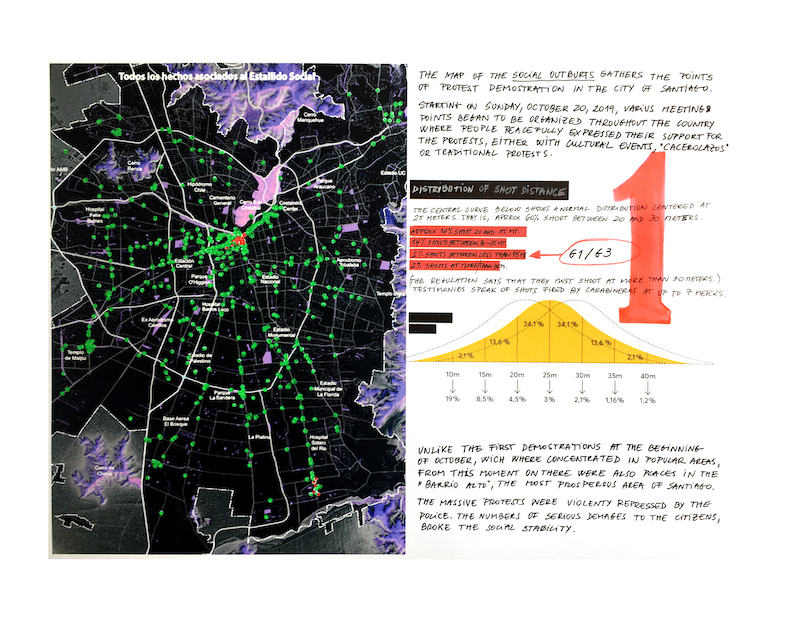Click the "Base Aérea El Bosque" map label

(x=176, y=421)
